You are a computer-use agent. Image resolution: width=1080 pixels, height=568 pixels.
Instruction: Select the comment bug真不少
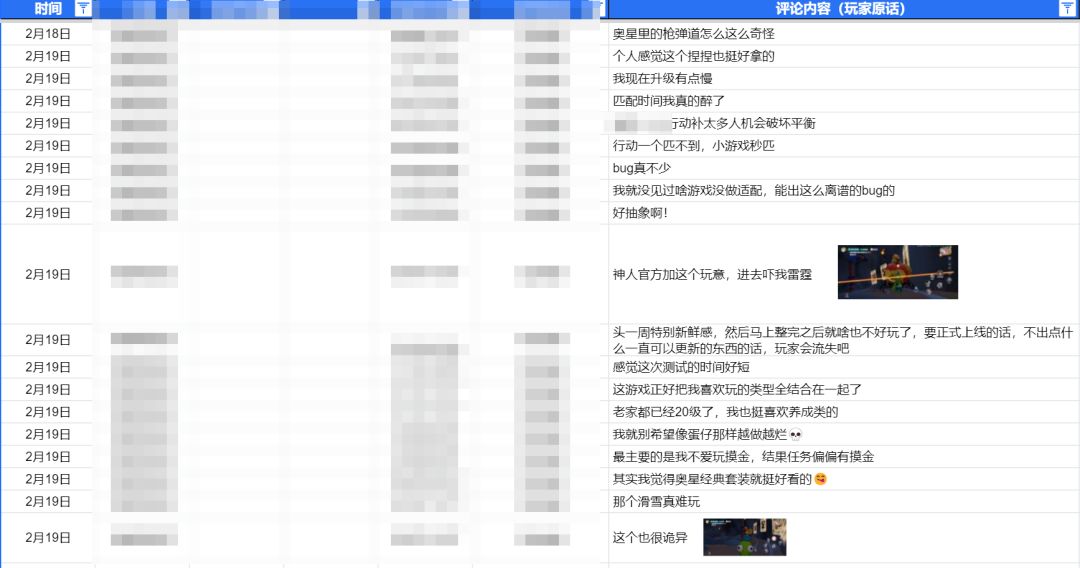[641, 168]
